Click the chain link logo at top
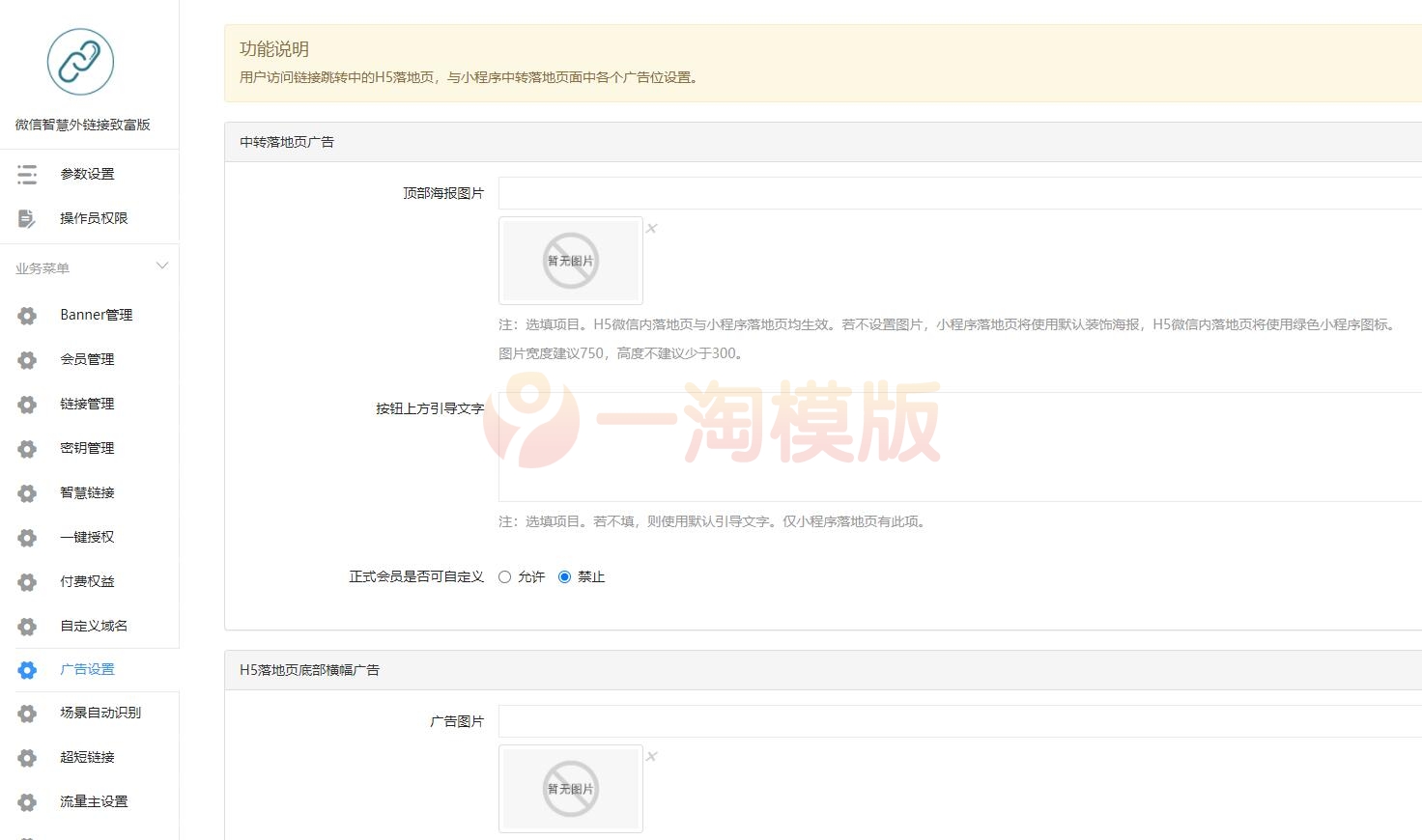The height and width of the screenshot is (840, 1422). 80,62
